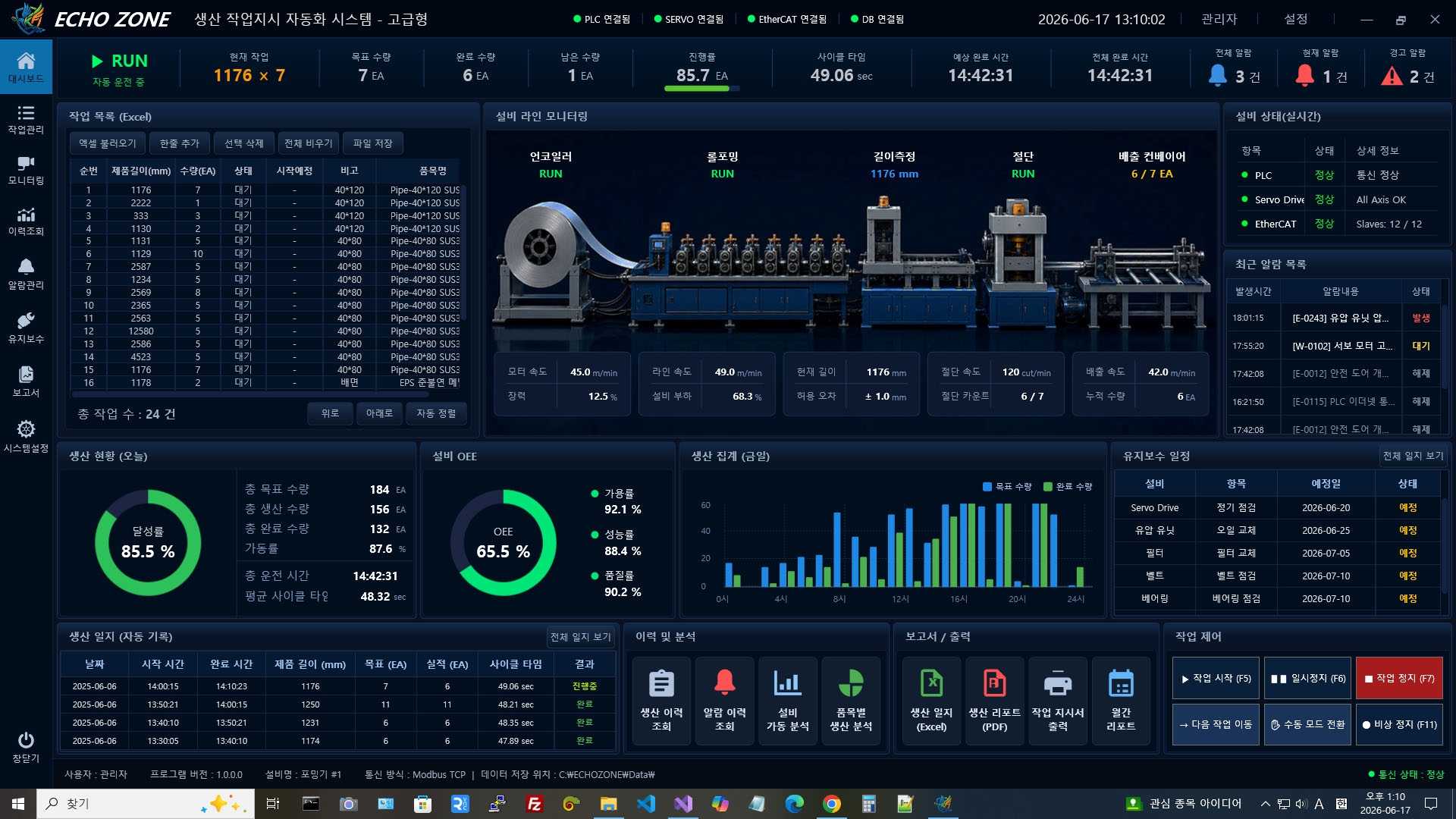Click 생산 리포트 (PDF) icon

pos(994,701)
